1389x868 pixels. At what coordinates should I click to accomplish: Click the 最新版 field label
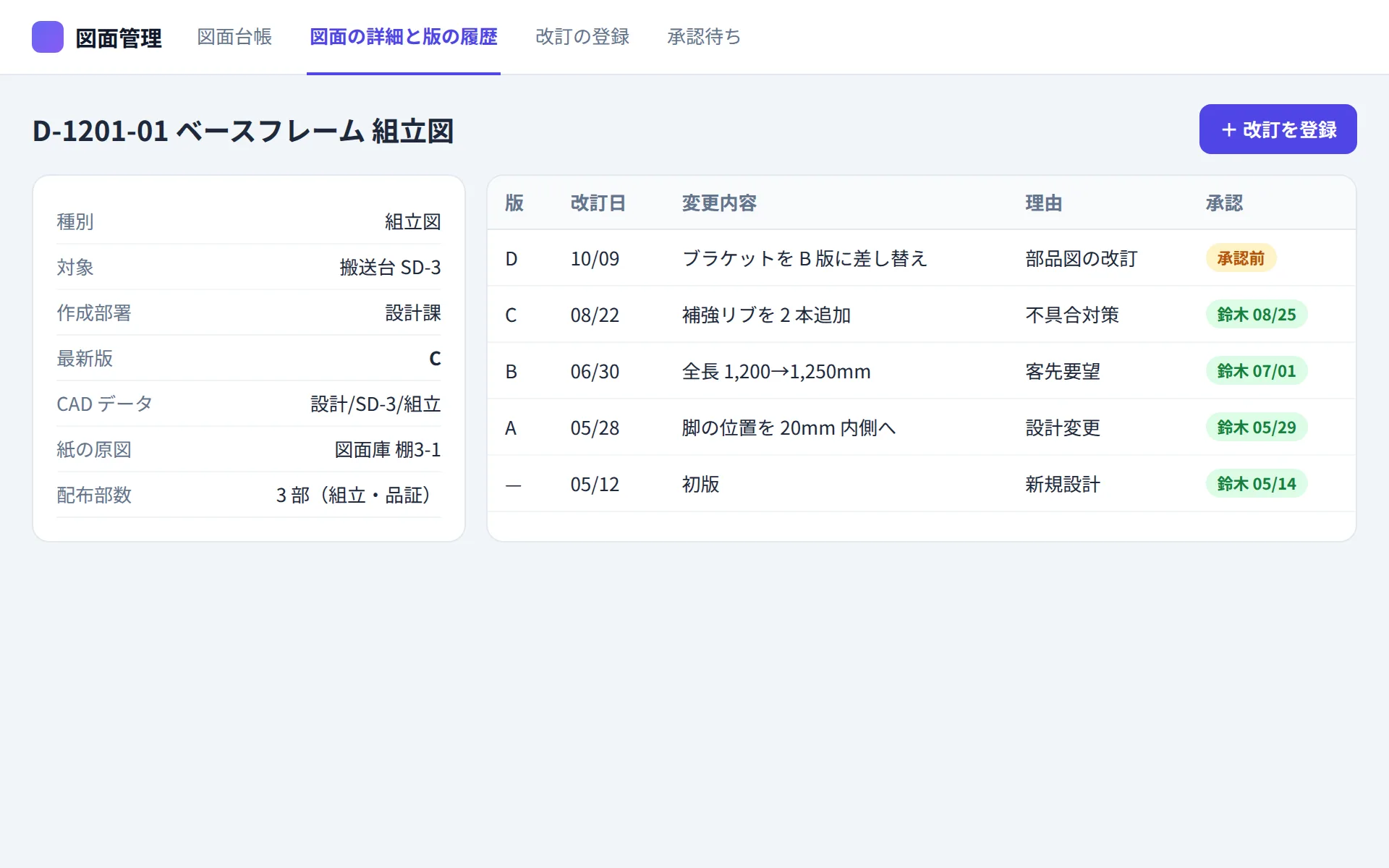click(x=85, y=359)
